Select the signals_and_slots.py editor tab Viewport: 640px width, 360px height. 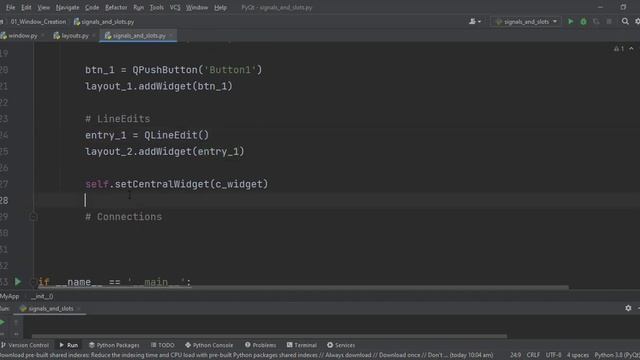pyautogui.click(x=139, y=36)
